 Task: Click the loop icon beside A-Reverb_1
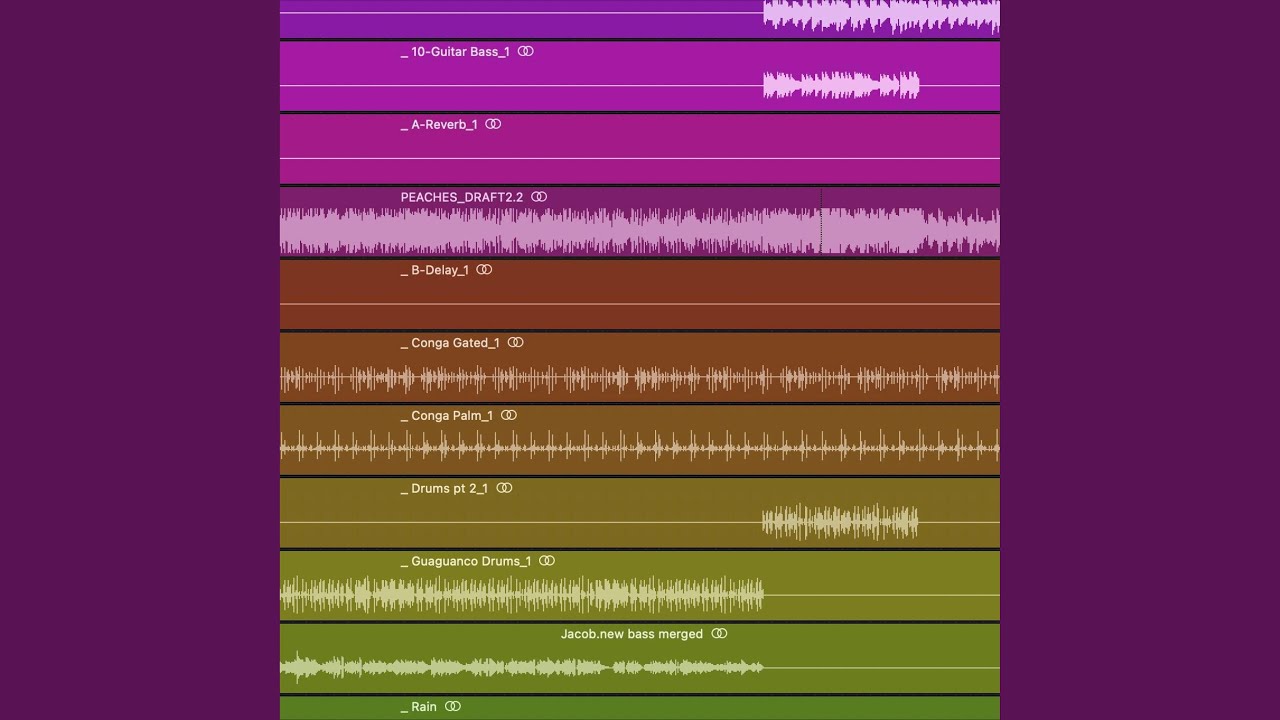[x=493, y=124]
